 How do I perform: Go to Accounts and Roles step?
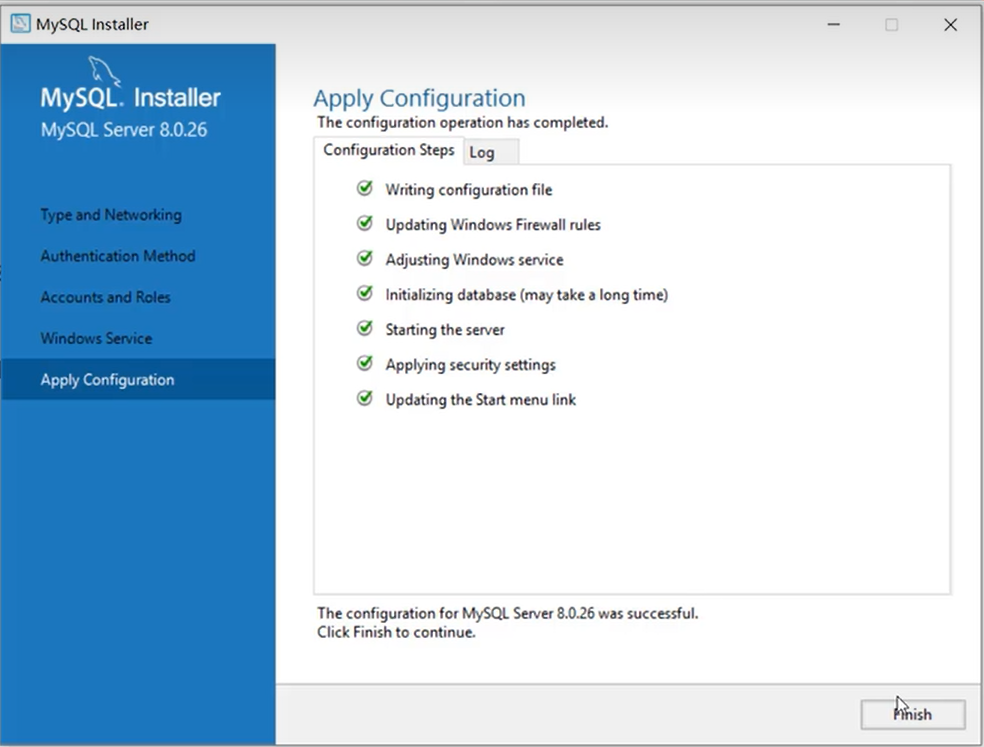pos(105,297)
